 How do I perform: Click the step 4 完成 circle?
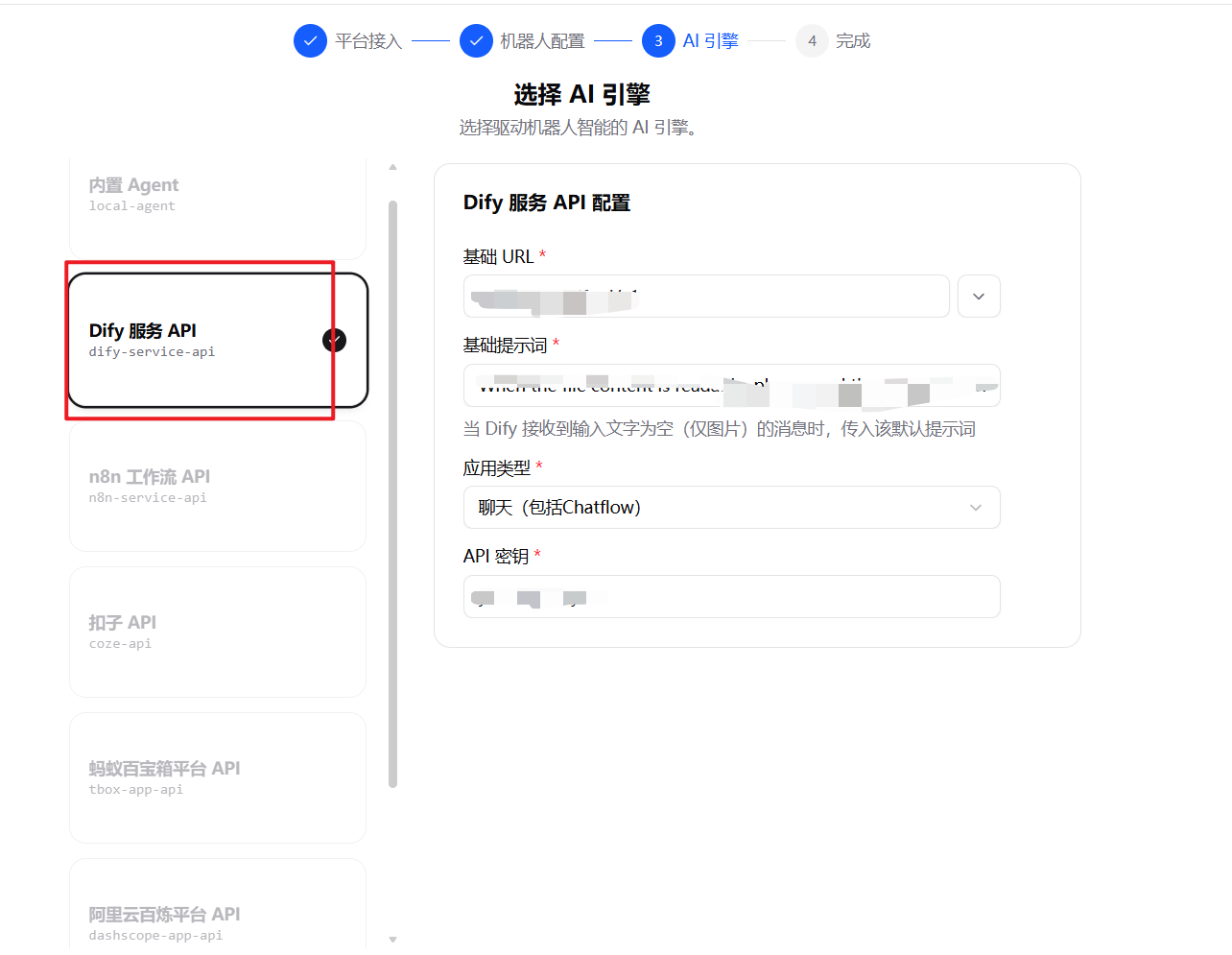point(812,41)
